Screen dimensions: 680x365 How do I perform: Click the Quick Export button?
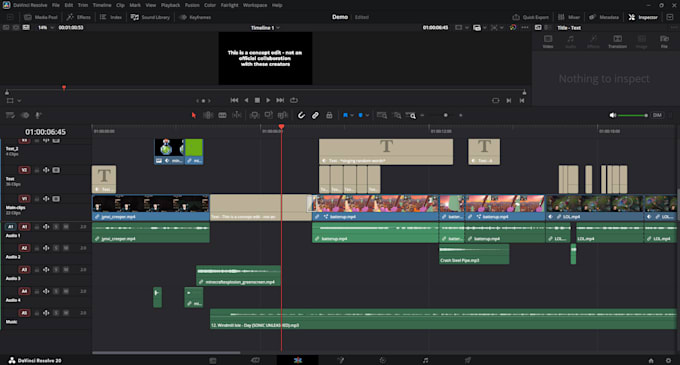click(530, 17)
